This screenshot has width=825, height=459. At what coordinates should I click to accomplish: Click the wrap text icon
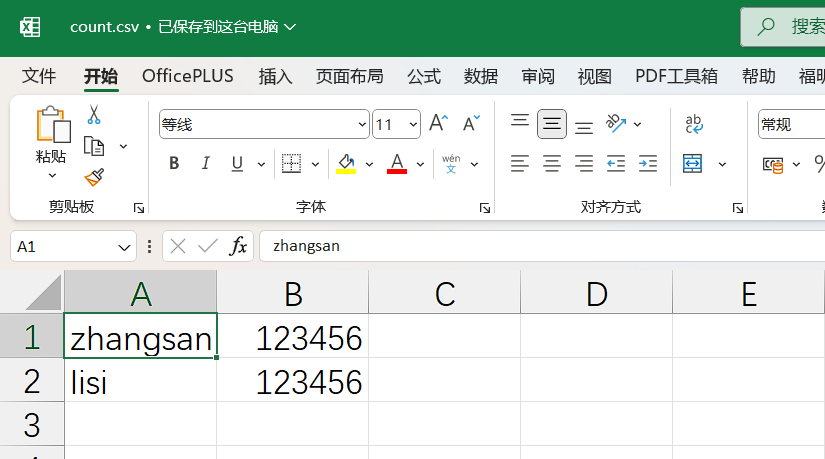694,124
